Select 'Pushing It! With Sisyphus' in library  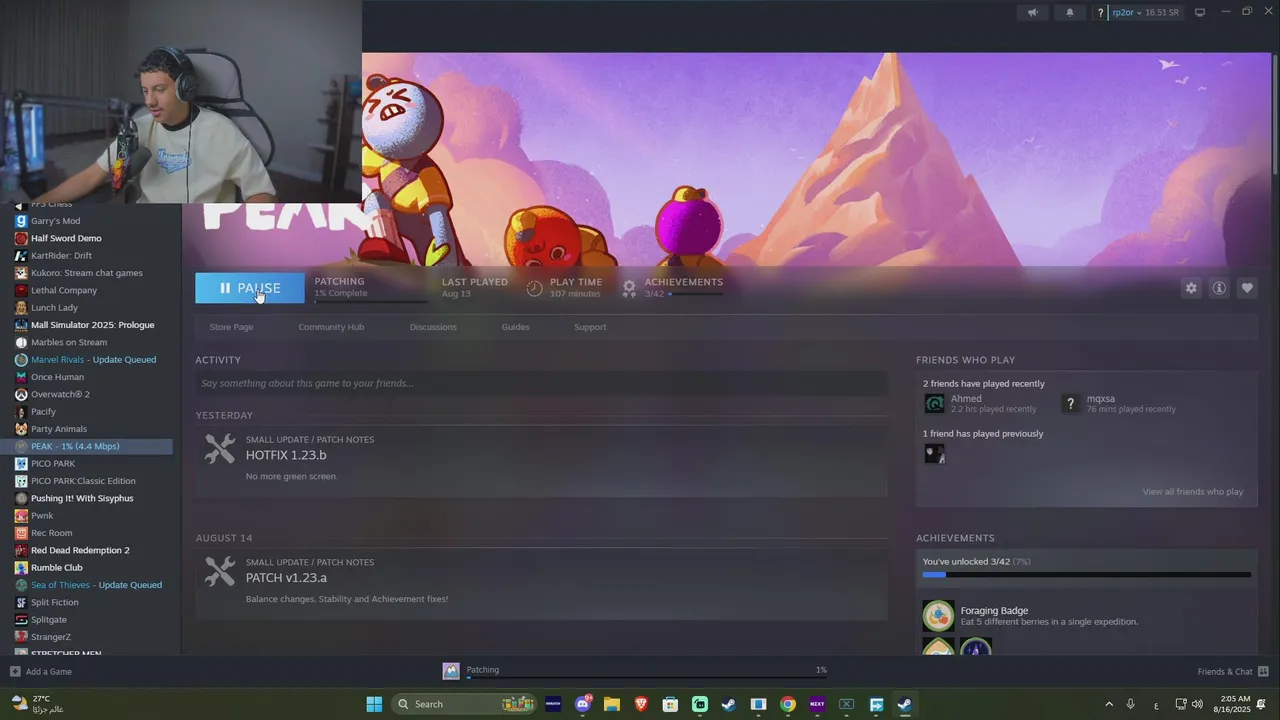click(x=82, y=498)
